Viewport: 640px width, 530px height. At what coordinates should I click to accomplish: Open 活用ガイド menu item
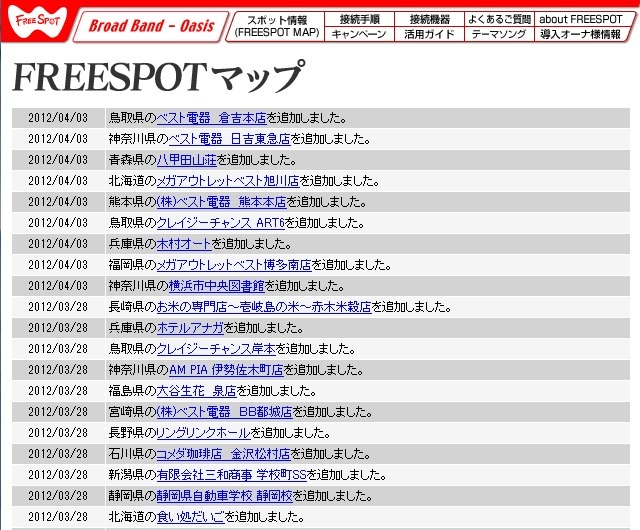[x=429, y=34]
